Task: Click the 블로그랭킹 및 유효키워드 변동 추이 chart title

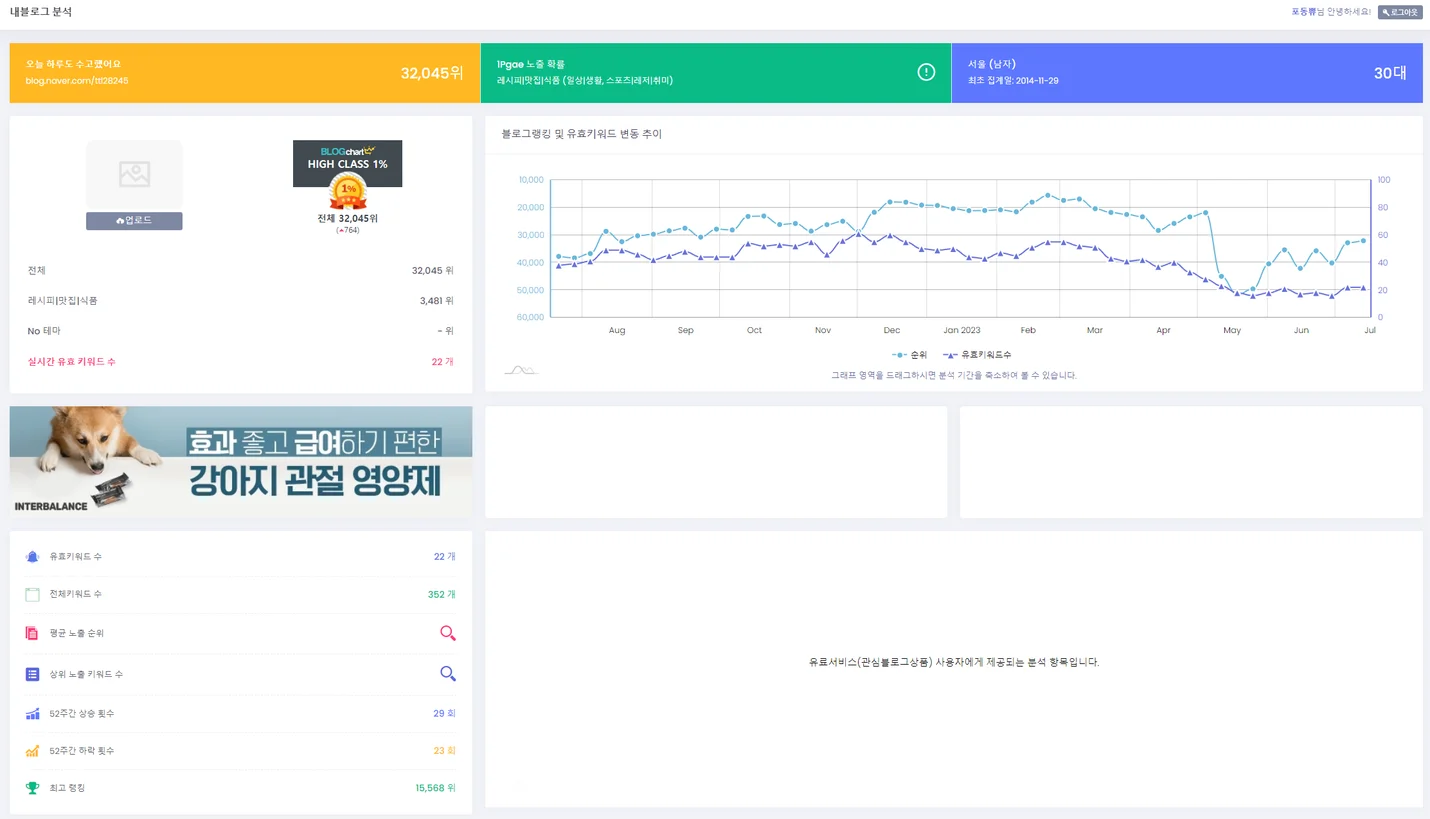Action: (582, 134)
